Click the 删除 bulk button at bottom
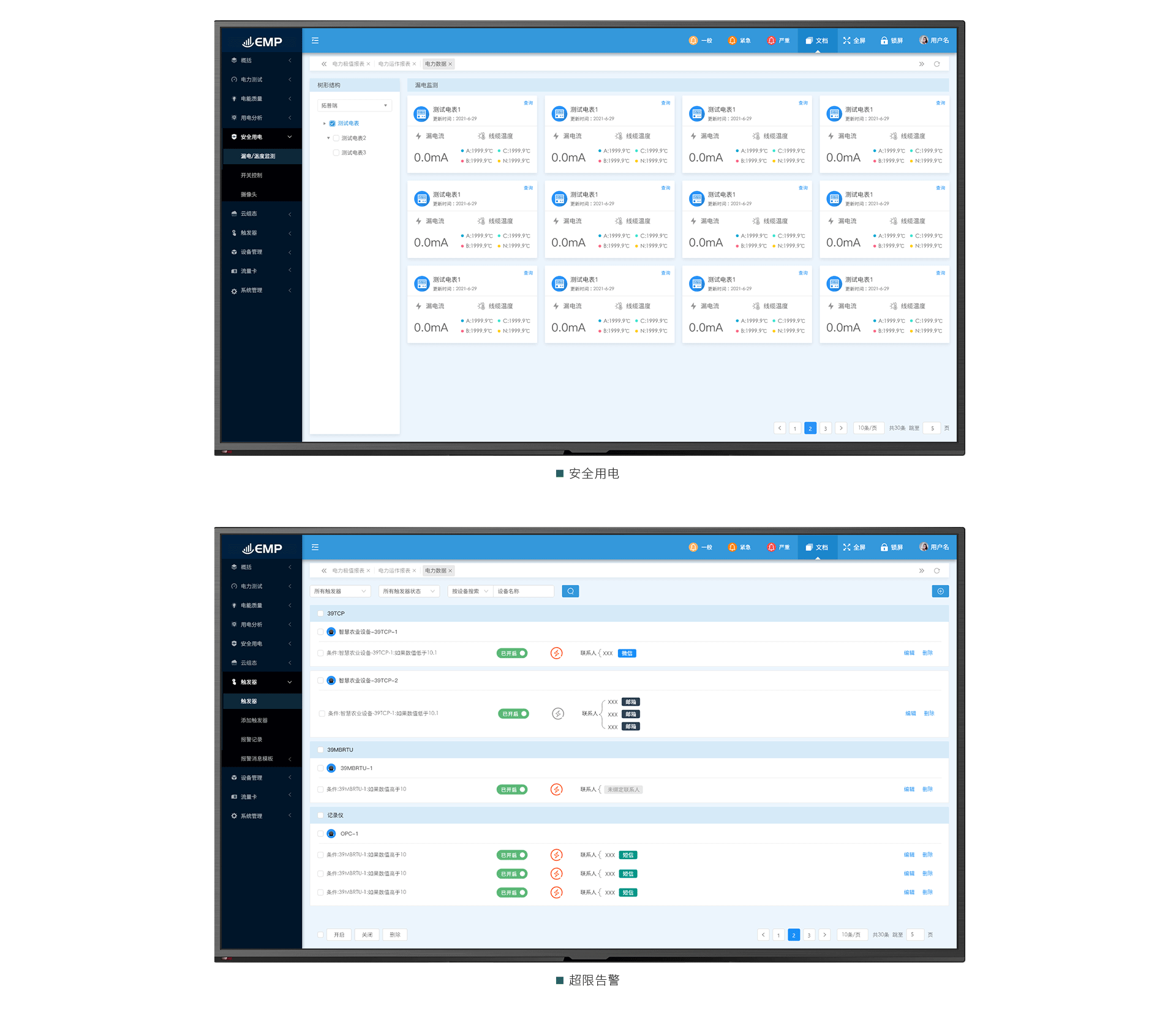This screenshot has width=1176, height=1011. click(x=395, y=934)
